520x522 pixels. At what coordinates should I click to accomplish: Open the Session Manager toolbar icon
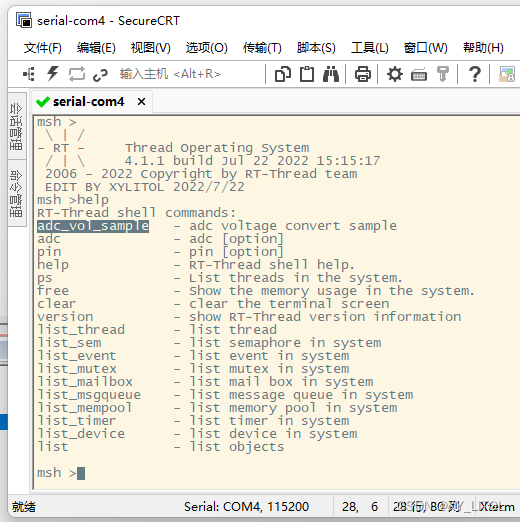(x=29, y=74)
